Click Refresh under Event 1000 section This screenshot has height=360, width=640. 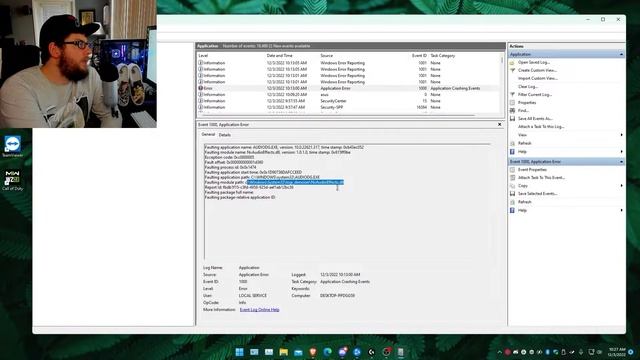click(524, 202)
